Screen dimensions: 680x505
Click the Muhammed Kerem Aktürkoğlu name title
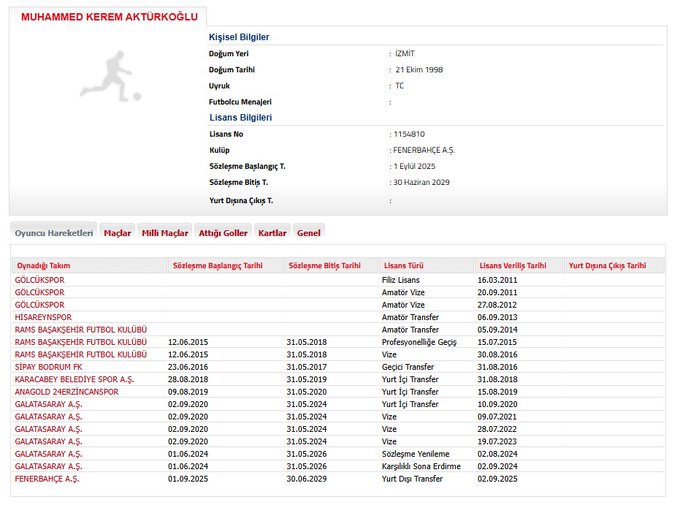coord(109,17)
